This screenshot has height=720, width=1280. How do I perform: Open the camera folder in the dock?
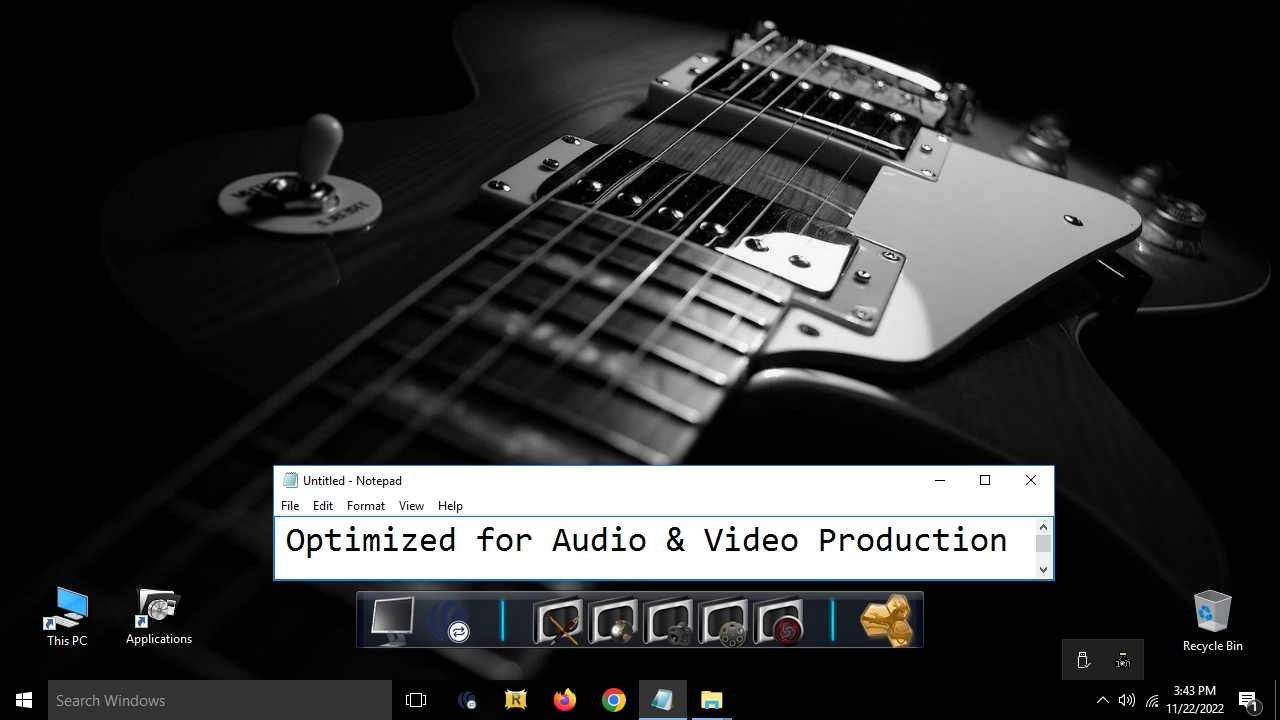pyautogui.click(x=668, y=621)
